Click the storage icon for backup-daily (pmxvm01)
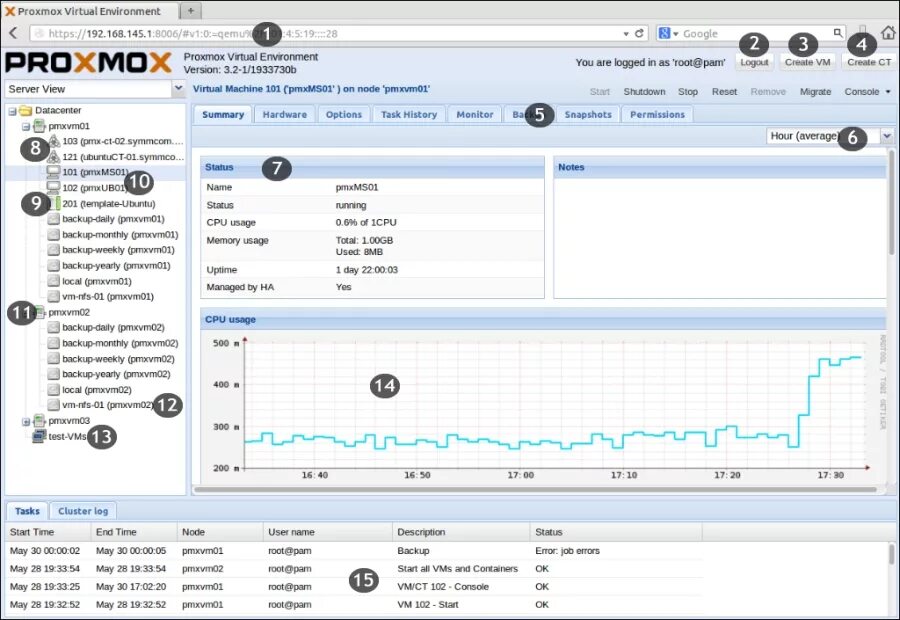Screen dimensions: 900x620 [x=53, y=219]
